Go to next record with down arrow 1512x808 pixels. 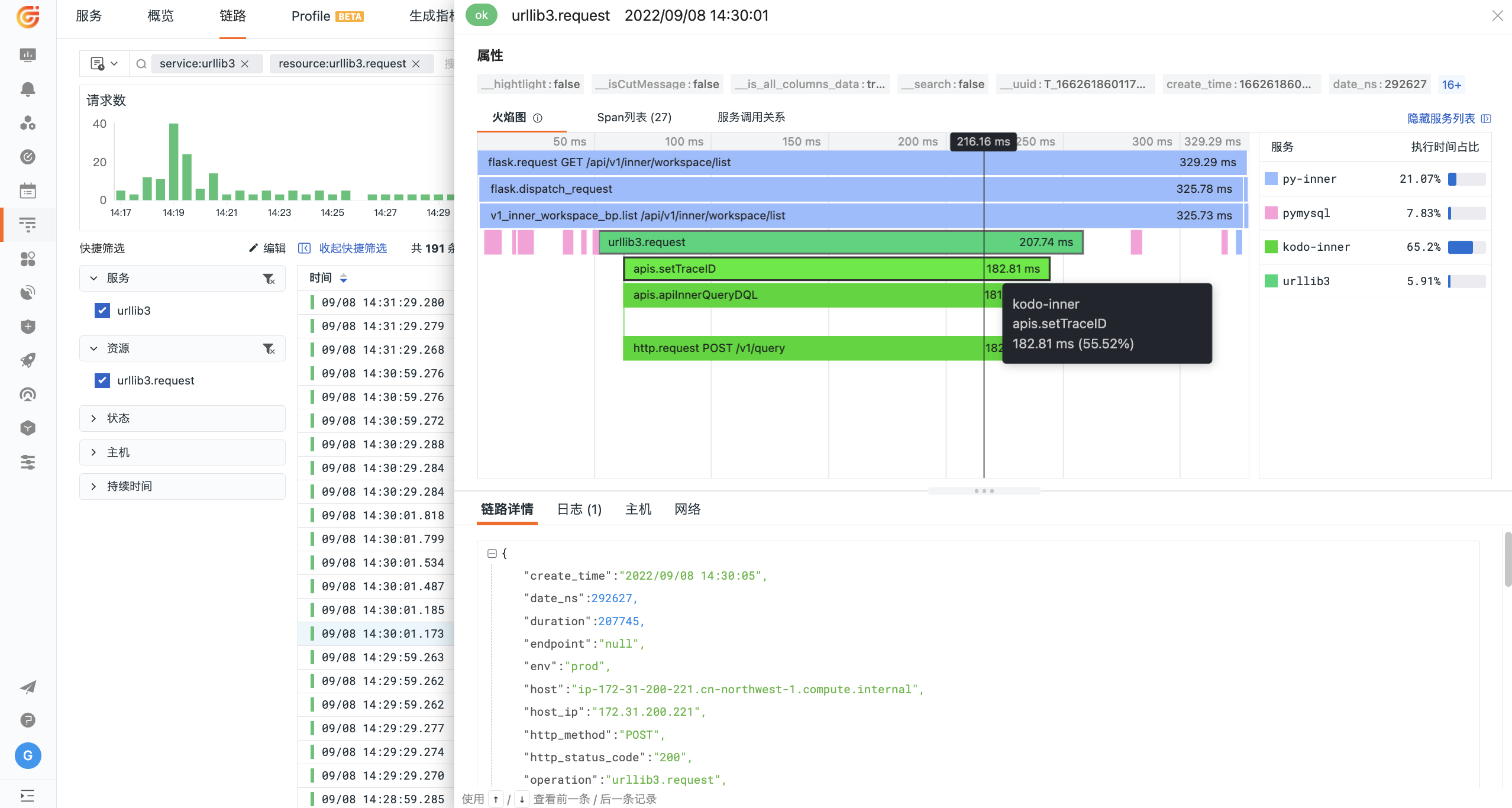(522, 799)
